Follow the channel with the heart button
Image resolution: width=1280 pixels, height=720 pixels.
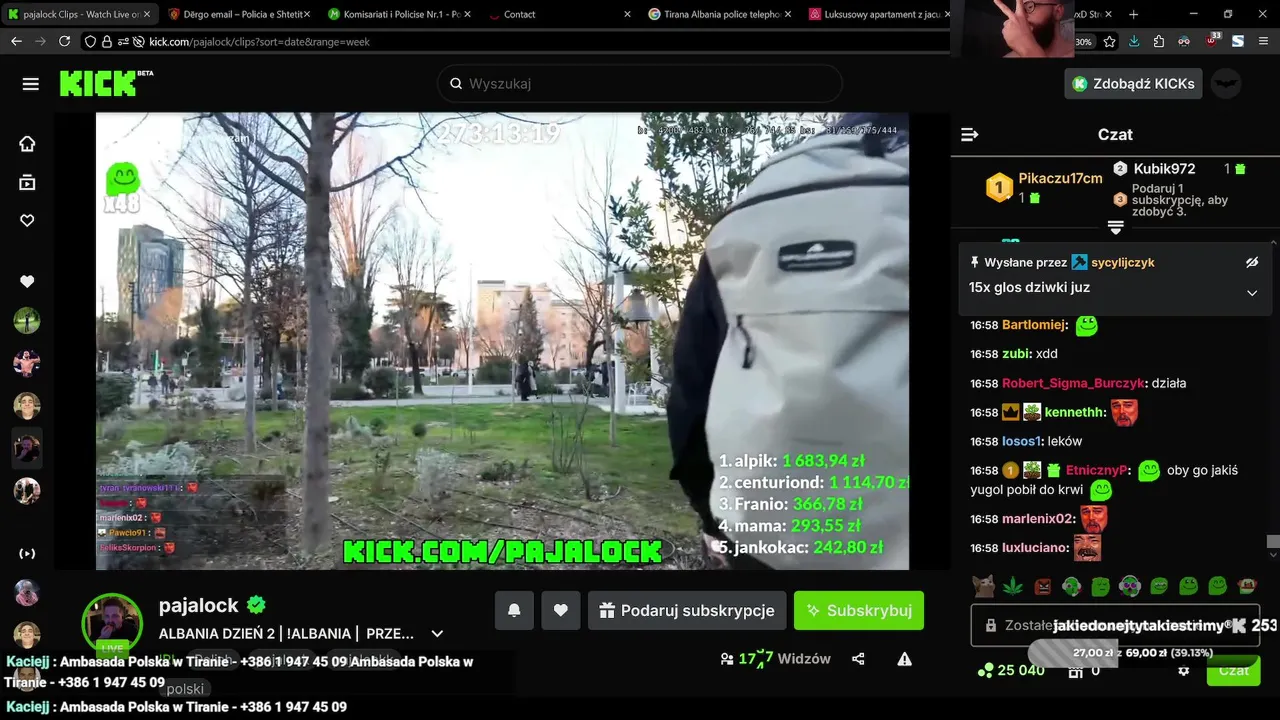pyautogui.click(x=561, y=610)
